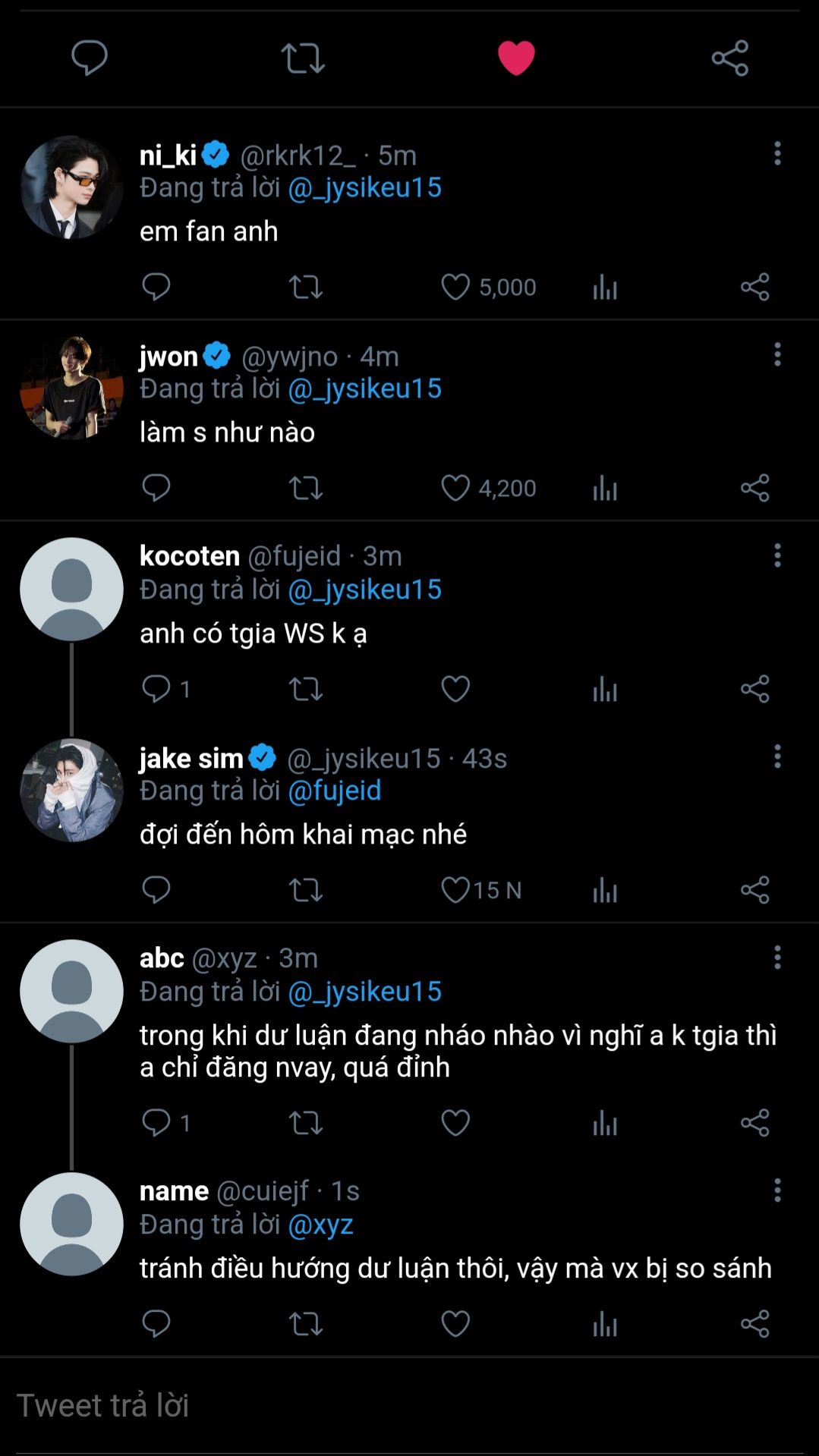View analytics on ni_ki's reply
This screenshot has height=1456, width=819.
point(605,287)
